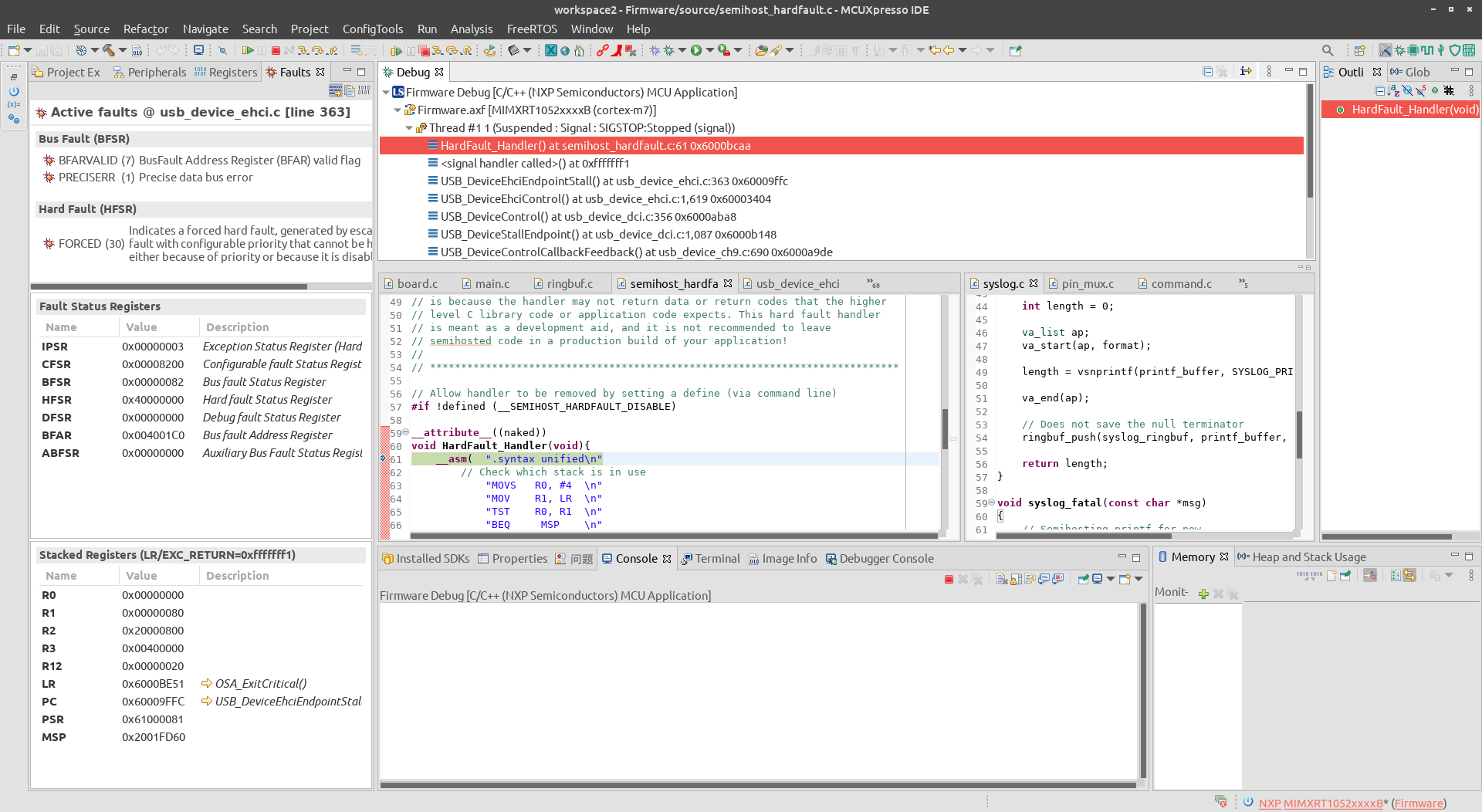Screen dimensions: 1482x812
Task: Toggle Pin Console icon
Action: pos(1083,579)
